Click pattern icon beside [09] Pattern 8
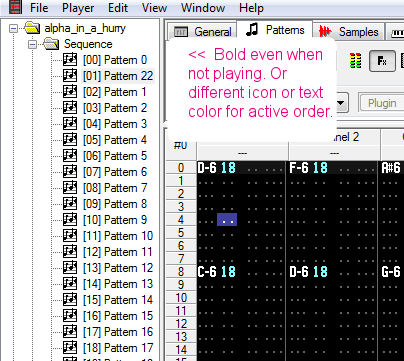The image size is (404, 361). pos(70,203)
